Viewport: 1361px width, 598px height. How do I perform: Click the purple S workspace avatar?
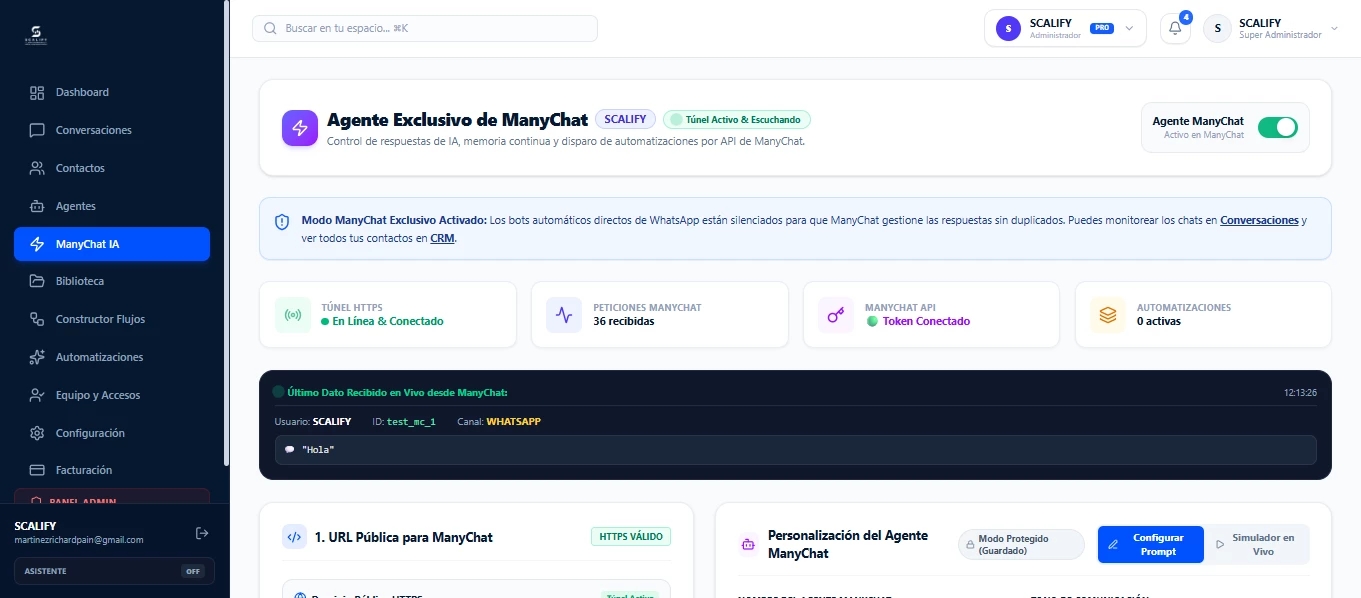1008,28
